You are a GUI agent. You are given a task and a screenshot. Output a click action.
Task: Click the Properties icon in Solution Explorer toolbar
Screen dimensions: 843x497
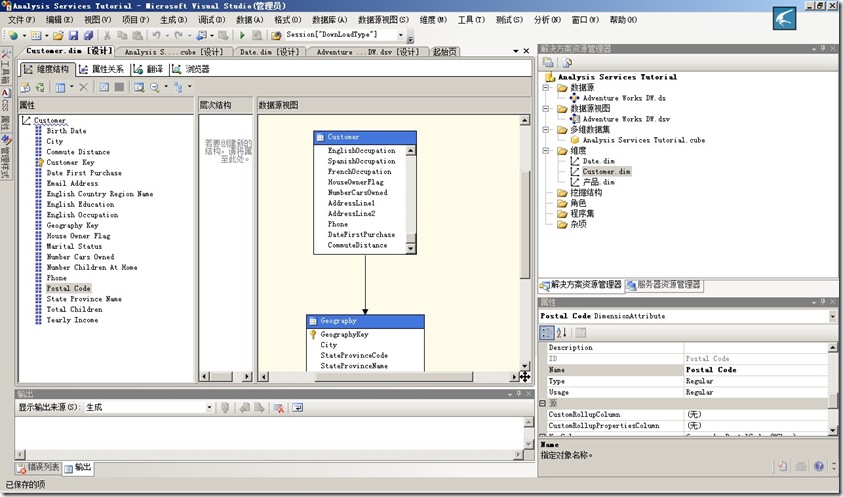click(548, 62)
